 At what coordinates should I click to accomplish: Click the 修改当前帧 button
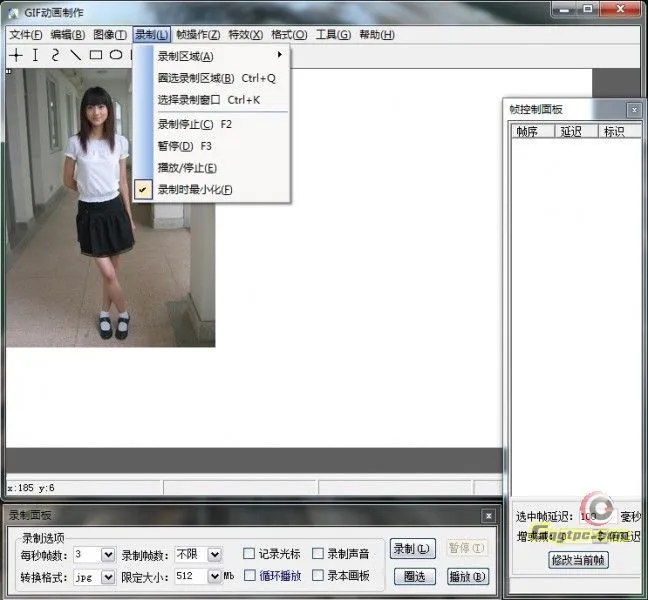pyautogui.click(x=578, y=560)
